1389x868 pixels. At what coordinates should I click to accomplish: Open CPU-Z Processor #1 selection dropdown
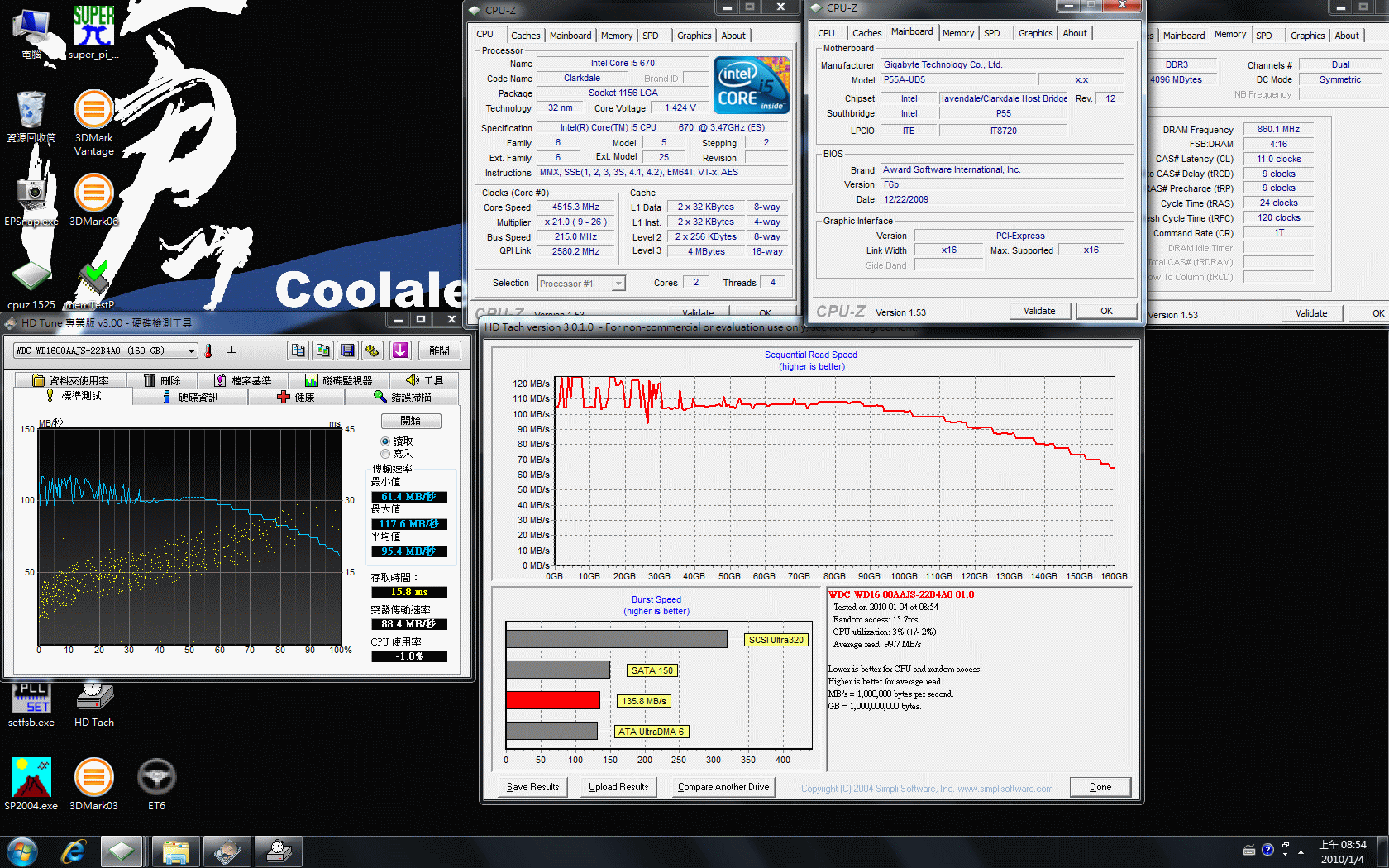pos(581,284)
